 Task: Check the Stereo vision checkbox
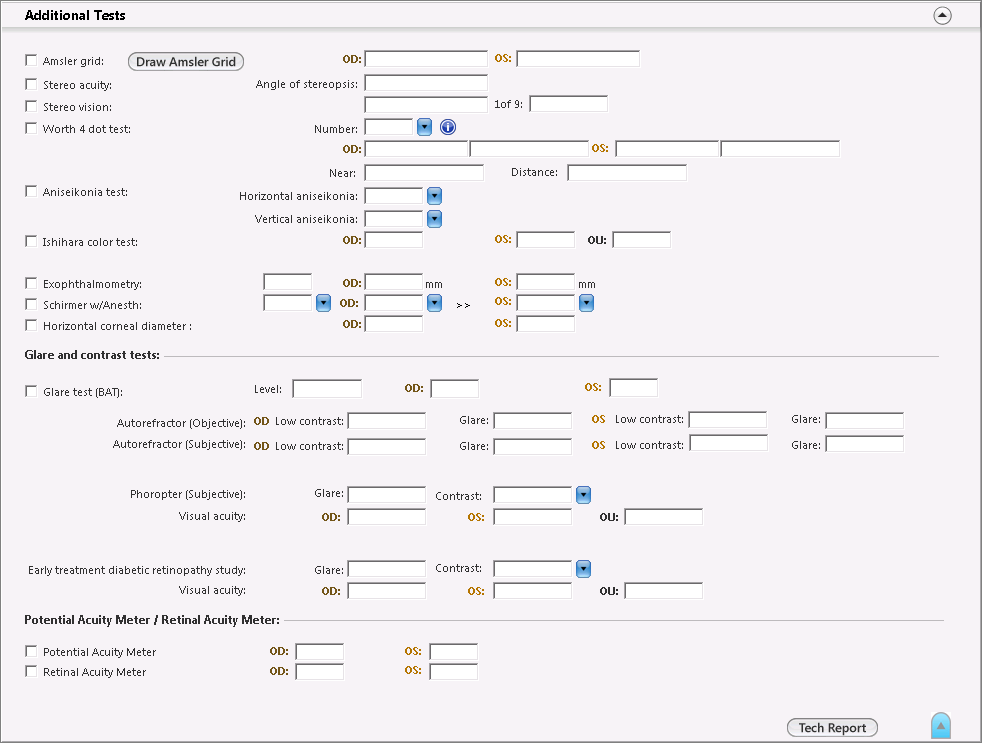(x=31, y=106)
